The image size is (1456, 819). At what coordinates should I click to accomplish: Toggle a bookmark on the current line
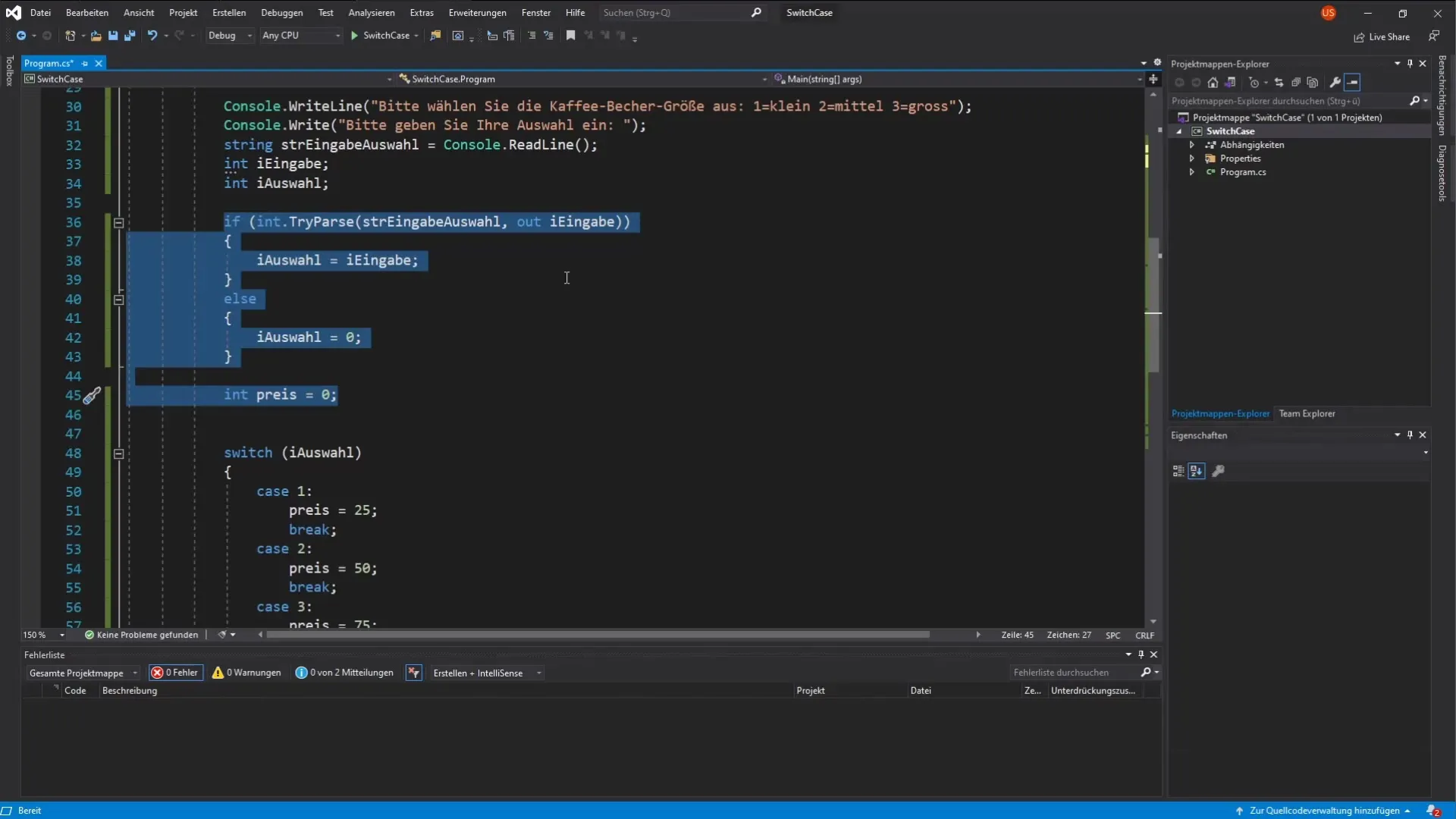(570, 36)
